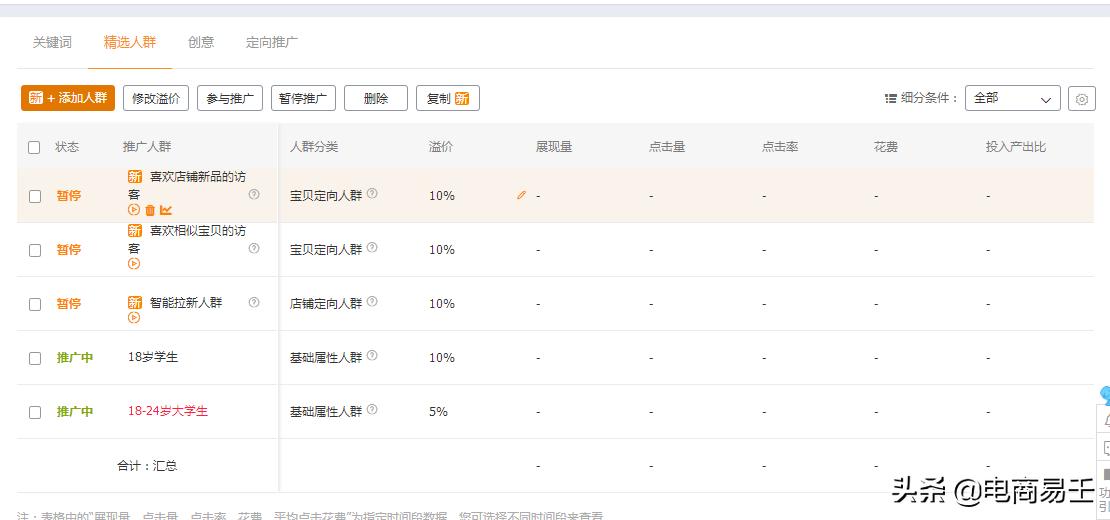Check the box for 智能拉新人群 row
1110x520 pixels.
pyautogui.click(x=35, y=304)
